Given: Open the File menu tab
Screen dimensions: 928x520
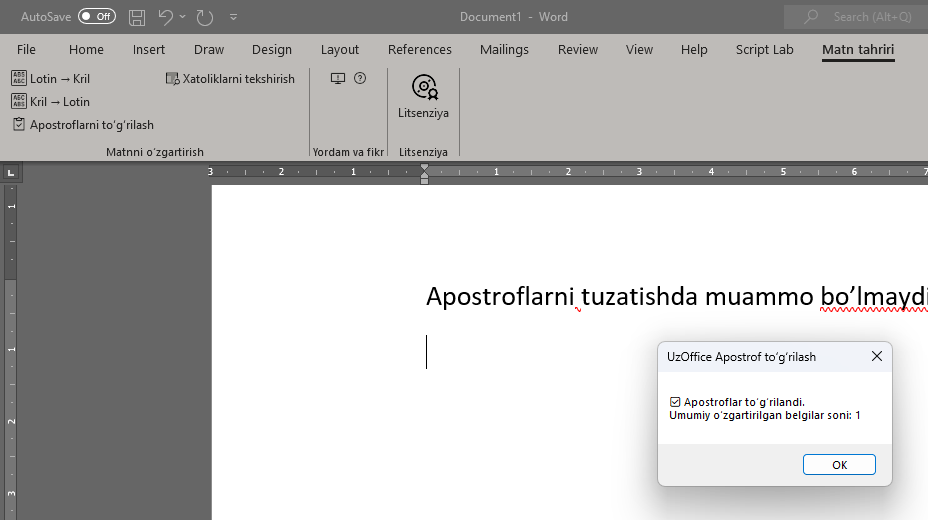Looking at the screenshot, I should point(26,49).
